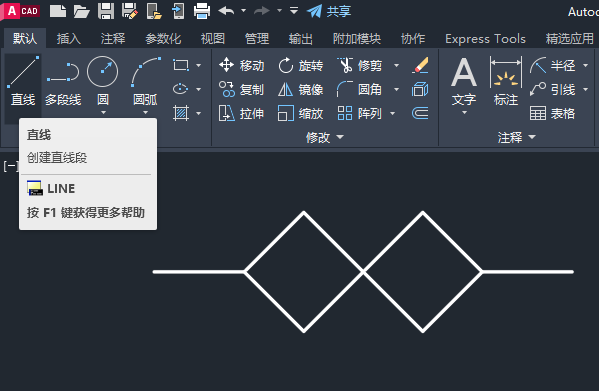Screen dimensions: 599x391
Task: Click the 半径 radius dimension tool
Action: point(553,66)
